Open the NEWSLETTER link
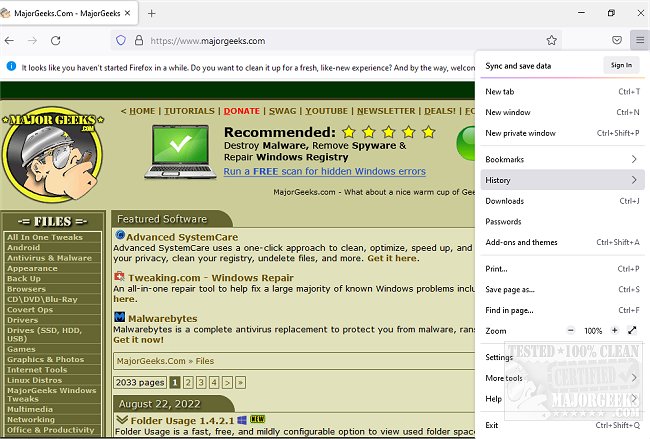The image size is (650, 439). click(386, 111)
